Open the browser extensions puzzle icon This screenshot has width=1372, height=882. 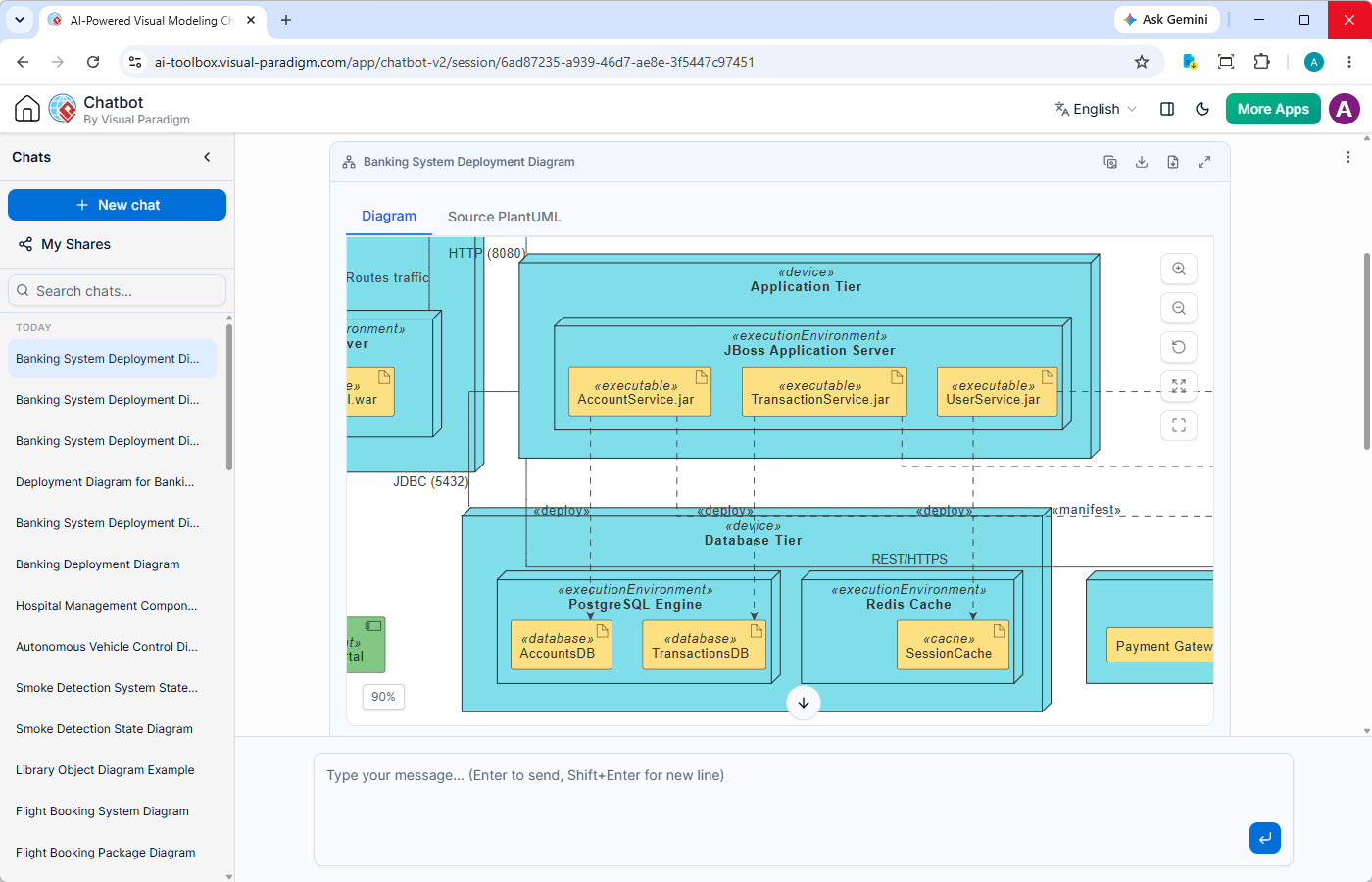(1262, 62)
